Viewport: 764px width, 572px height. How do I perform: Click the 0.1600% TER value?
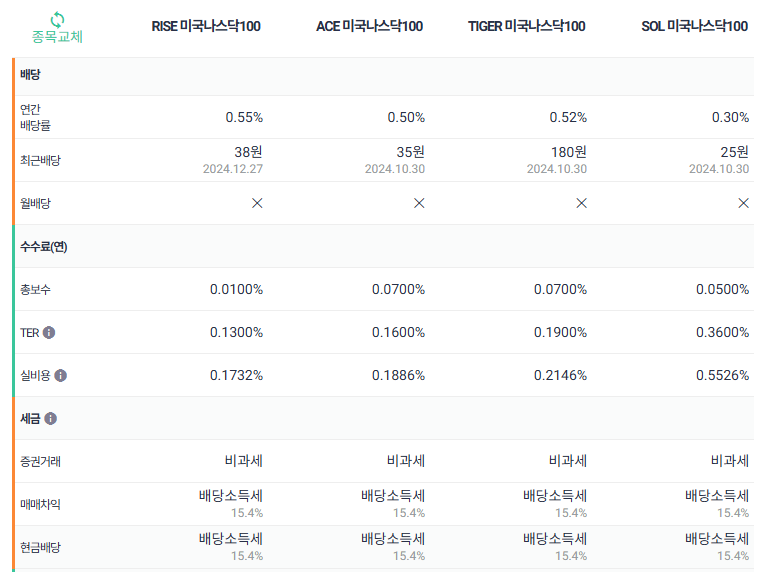click(399, 332)
